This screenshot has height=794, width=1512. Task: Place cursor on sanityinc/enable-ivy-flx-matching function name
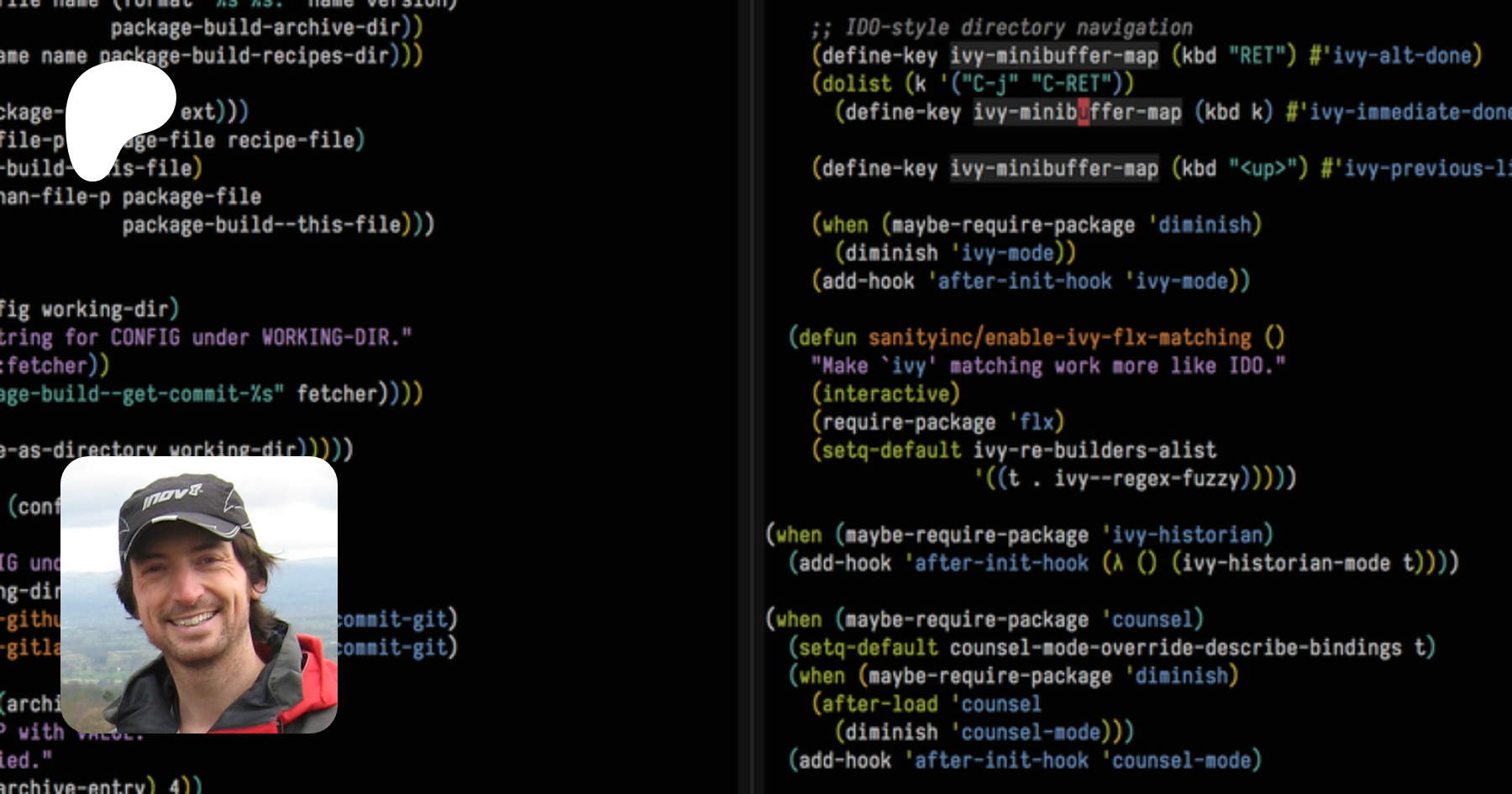pyautogui.click(x=1059, y=338)
